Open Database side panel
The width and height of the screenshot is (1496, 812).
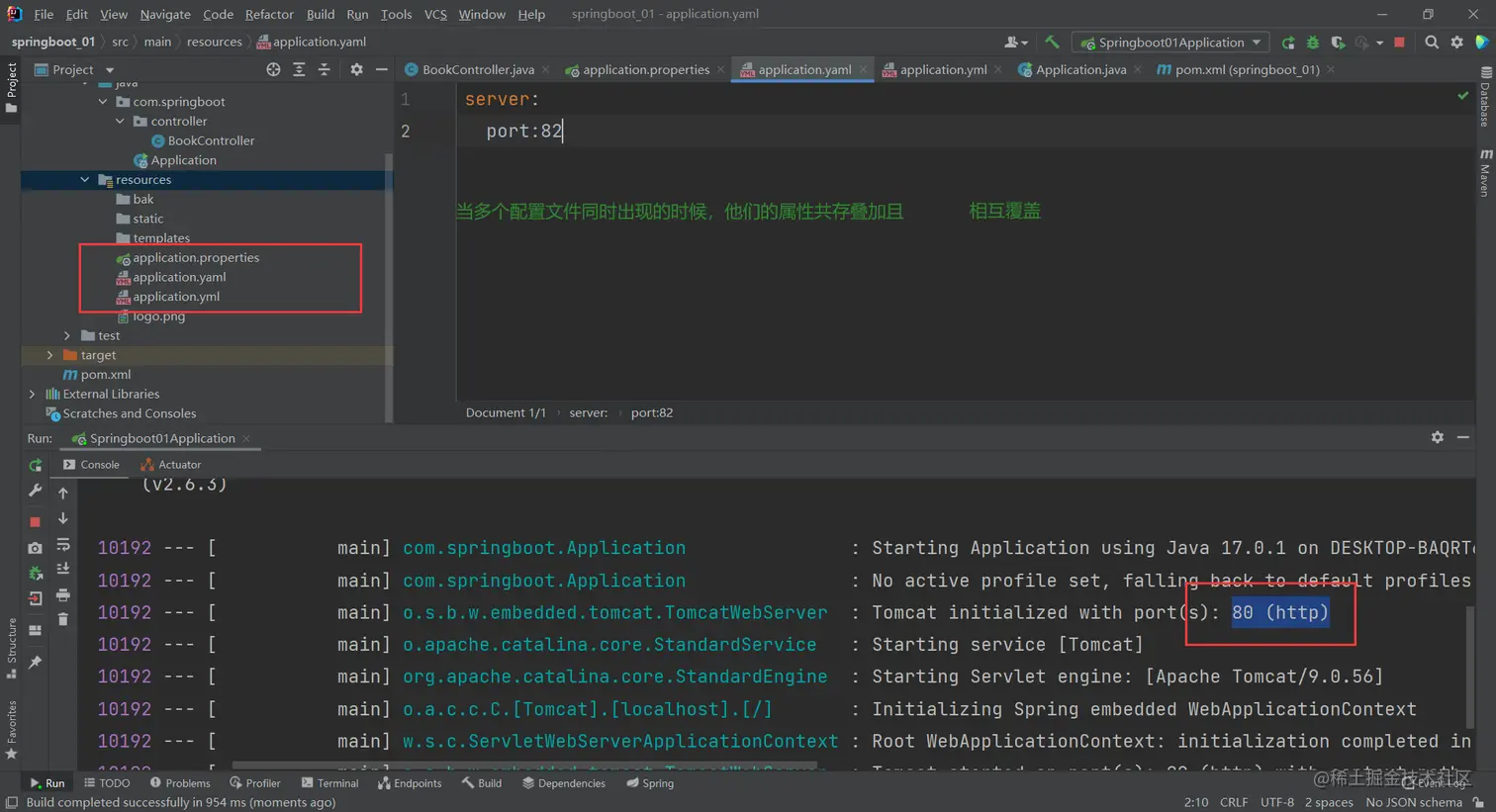coord(1486,97)
